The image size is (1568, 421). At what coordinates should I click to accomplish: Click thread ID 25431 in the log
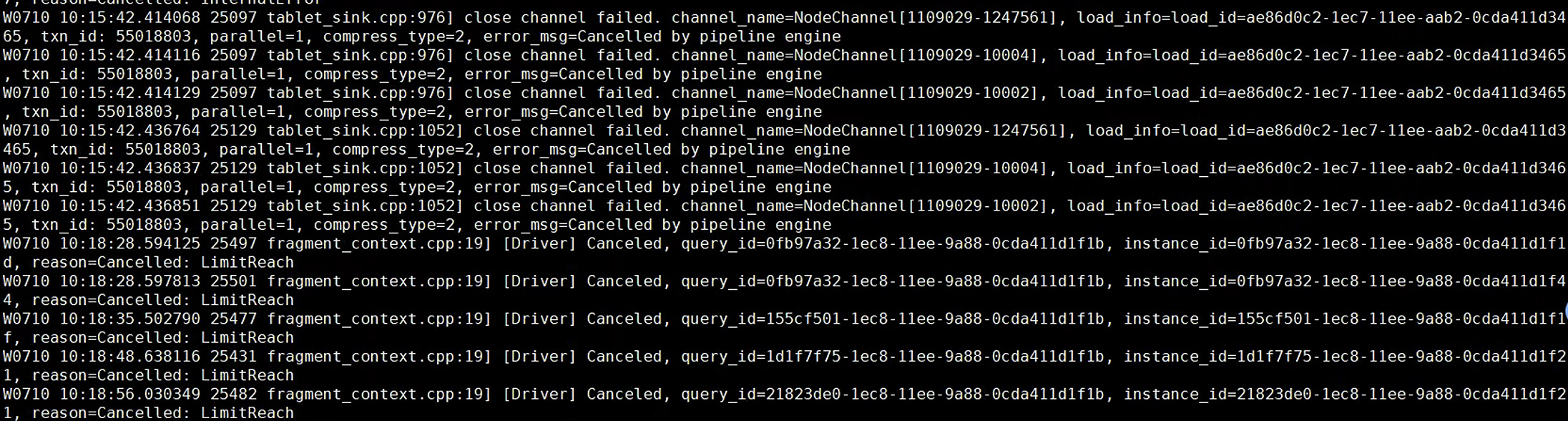233,357
